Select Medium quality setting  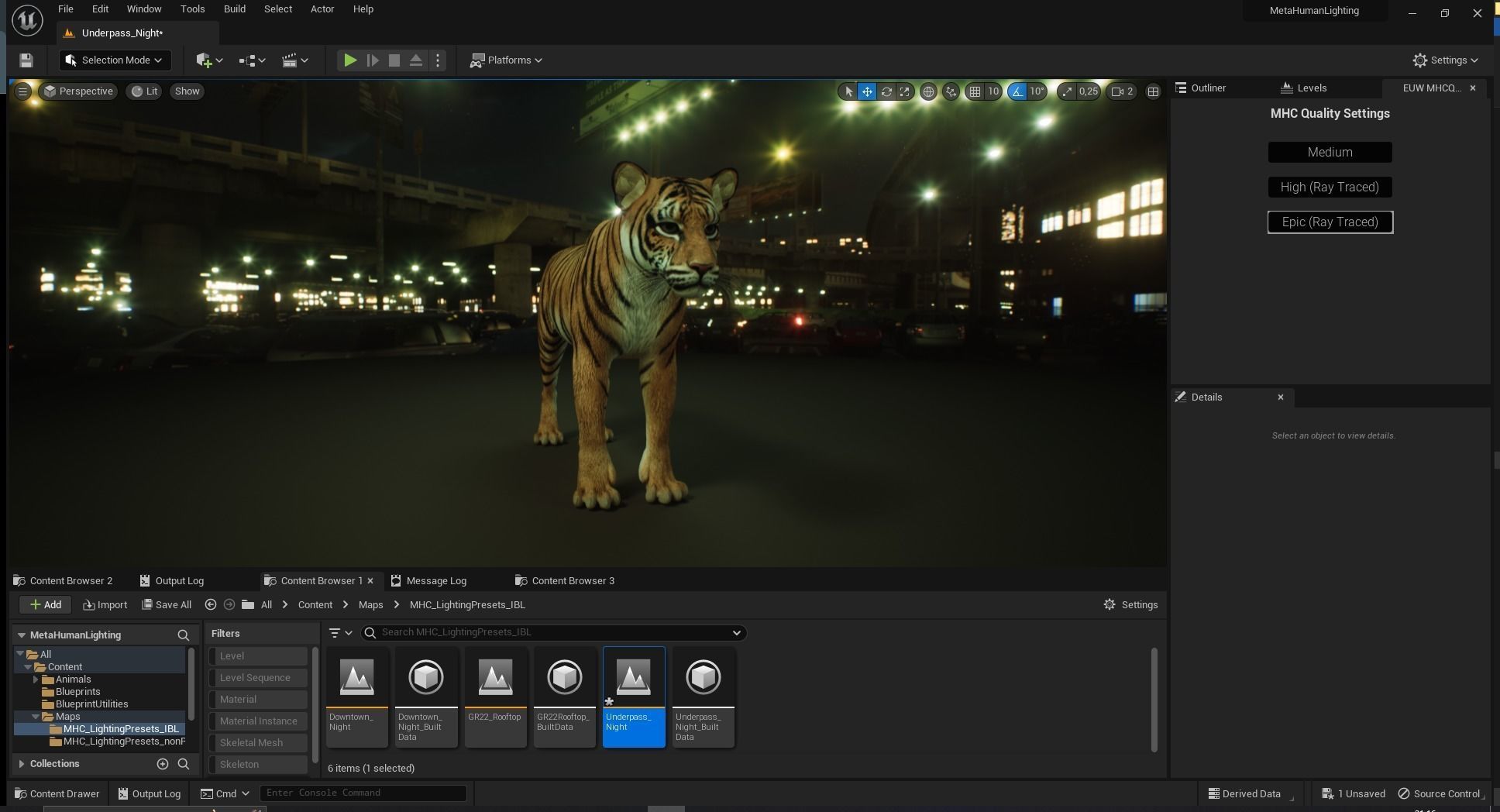(x=1330, y=153)
